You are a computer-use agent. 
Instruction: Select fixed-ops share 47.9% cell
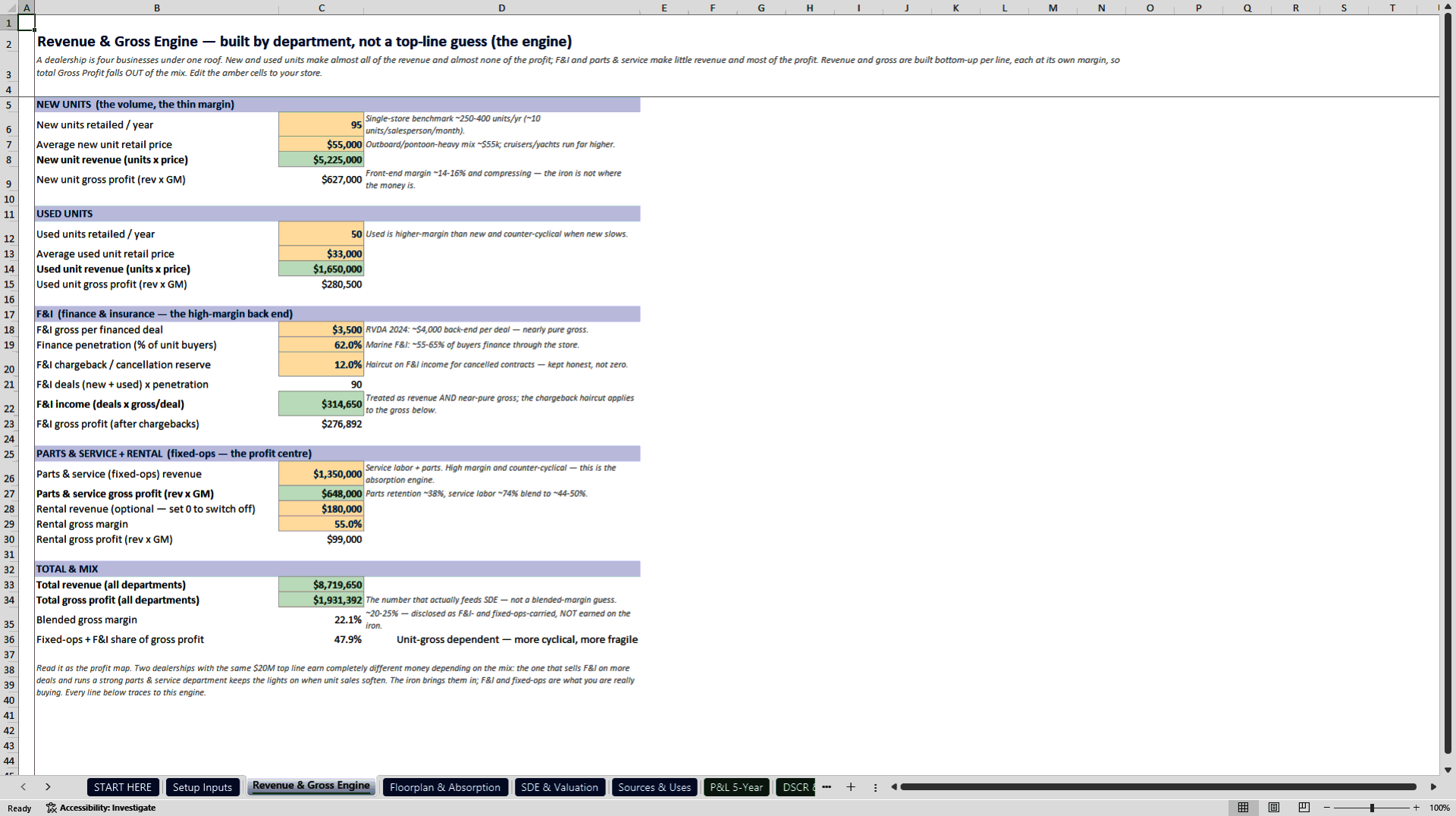pyautogui.click(x=322, y=639)
